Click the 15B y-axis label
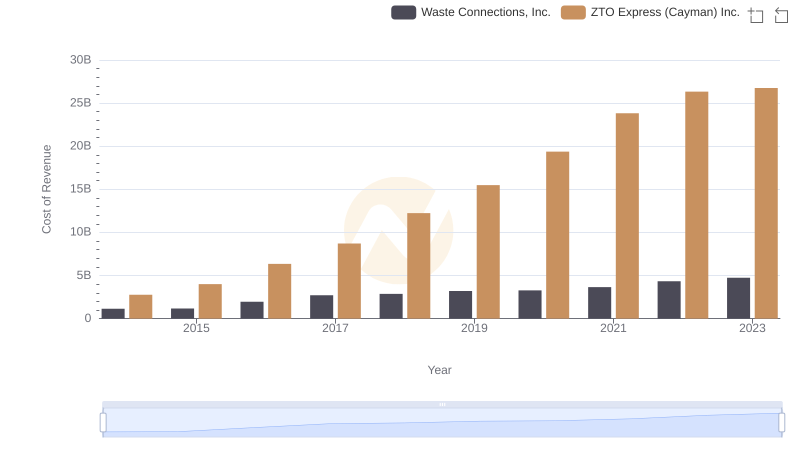 (x=81, y=189)
